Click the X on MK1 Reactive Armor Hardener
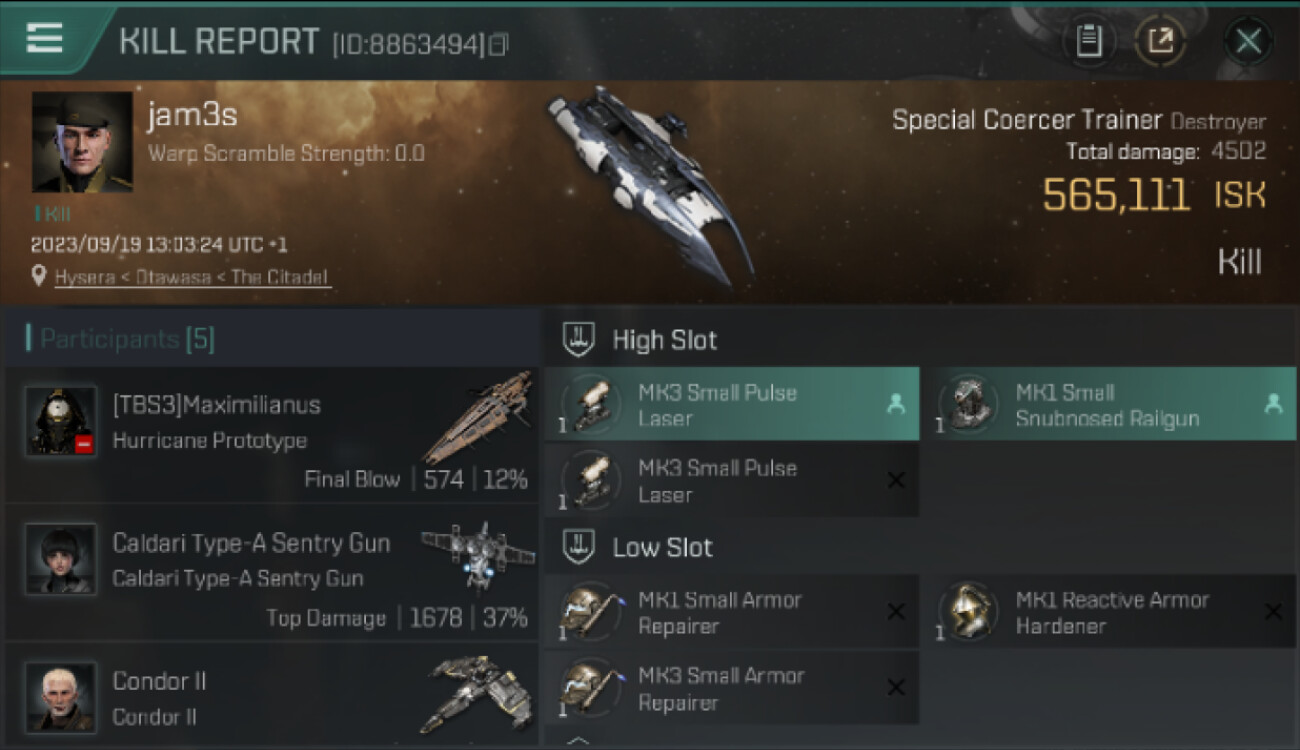This screenshot has width=1300, height=750. 1273,612
